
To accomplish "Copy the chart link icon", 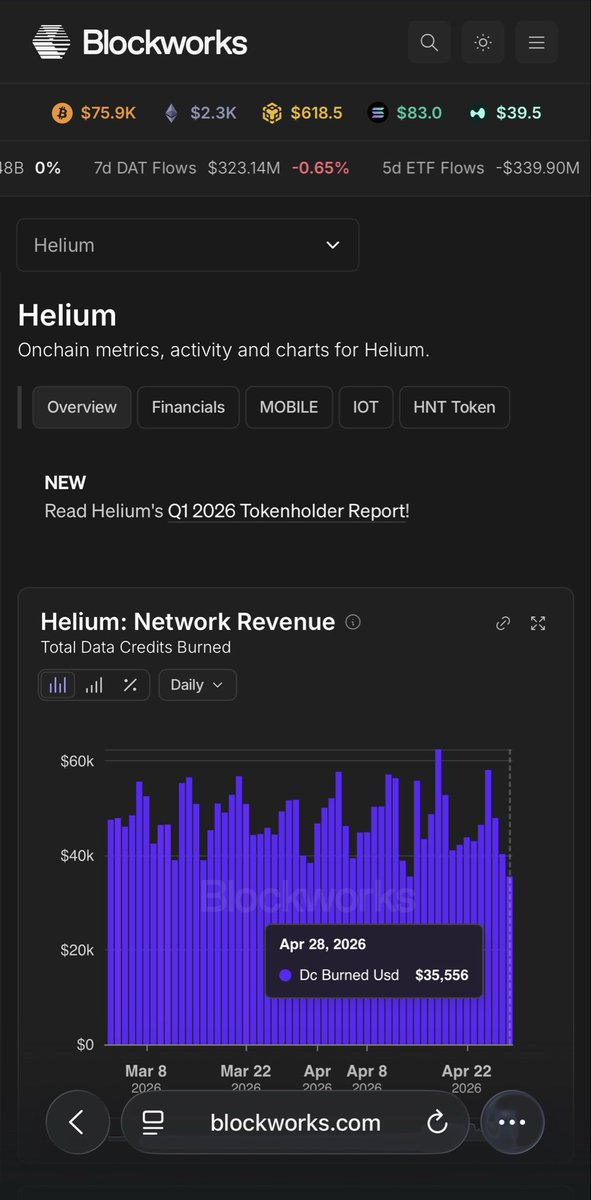I will [503, 623].
